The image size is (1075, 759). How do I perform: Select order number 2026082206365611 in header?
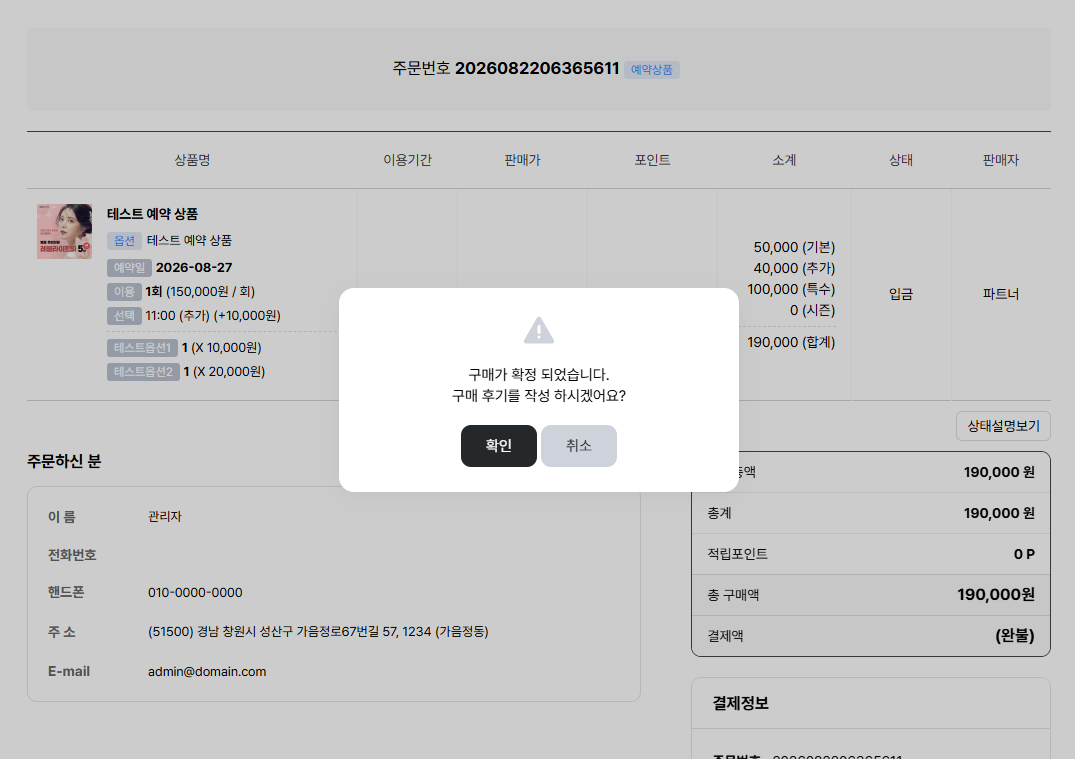pos(537,69)
